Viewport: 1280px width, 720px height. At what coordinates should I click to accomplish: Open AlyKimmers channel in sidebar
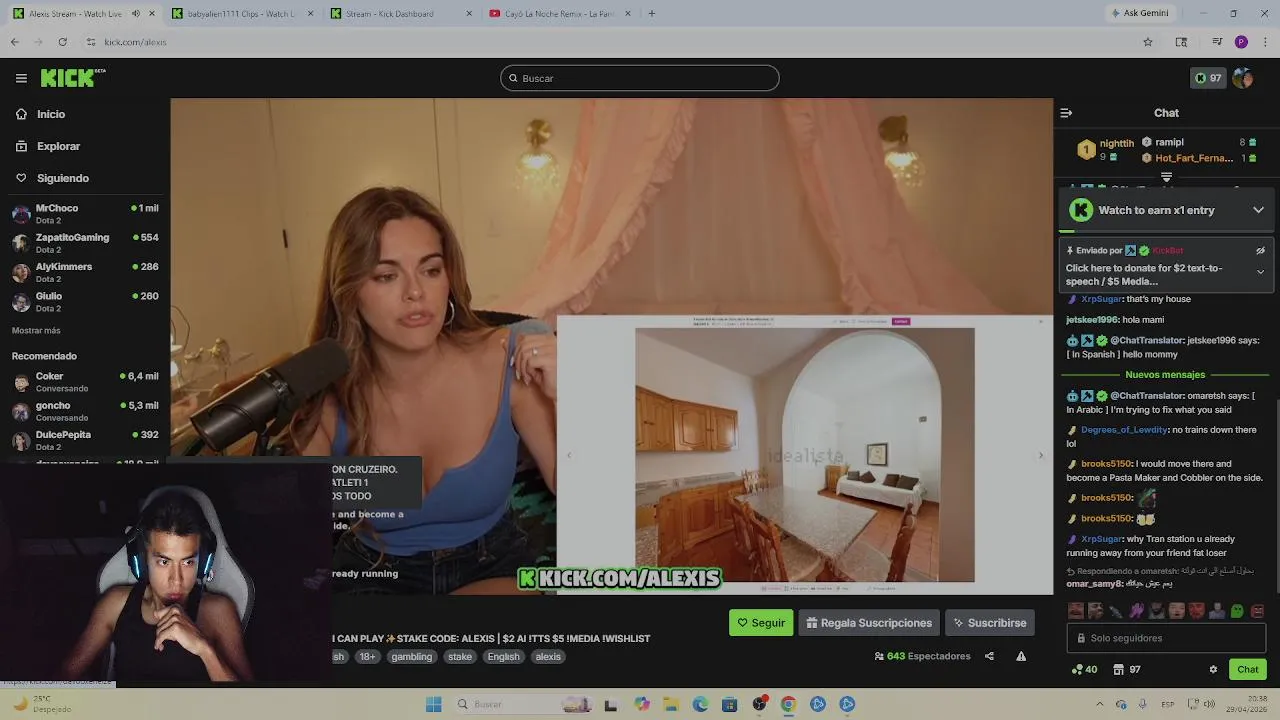tap(84, 272)
